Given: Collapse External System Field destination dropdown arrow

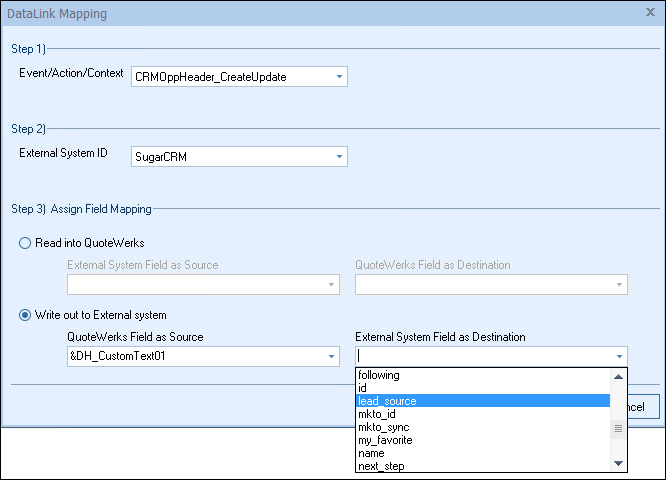Looking at the screenshot, I should tap(619, 357).
